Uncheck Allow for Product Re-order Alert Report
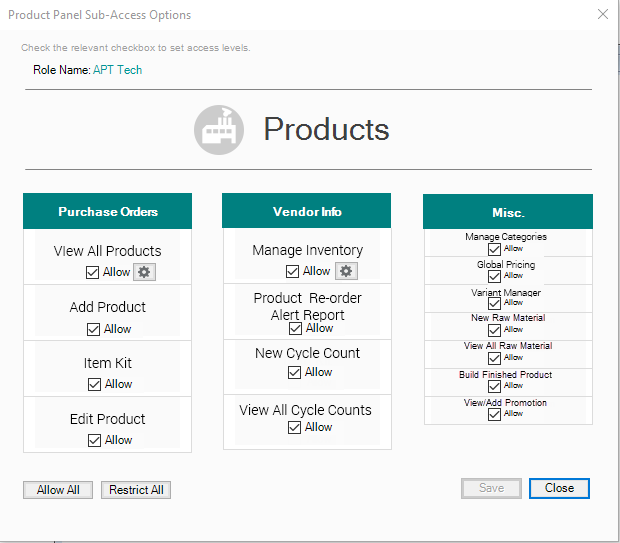Image resolution: width=620 pixels, height=543 pixels. (295, 328)
